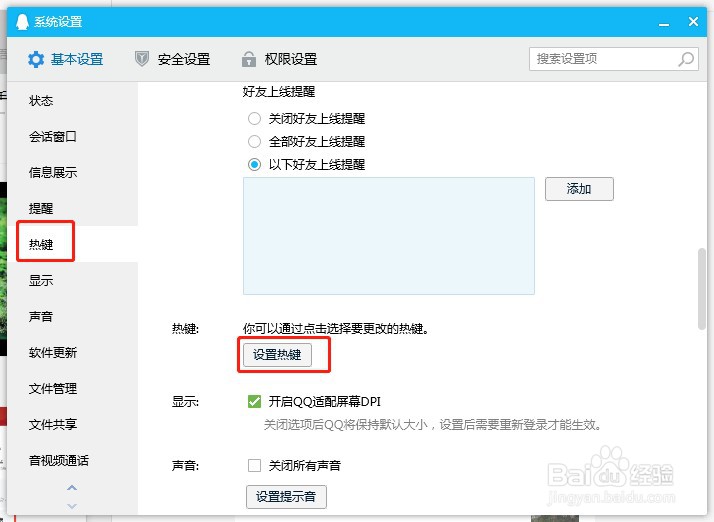Open the 基本设置 tab
The image size is (714, 522).
pos(66,59)
